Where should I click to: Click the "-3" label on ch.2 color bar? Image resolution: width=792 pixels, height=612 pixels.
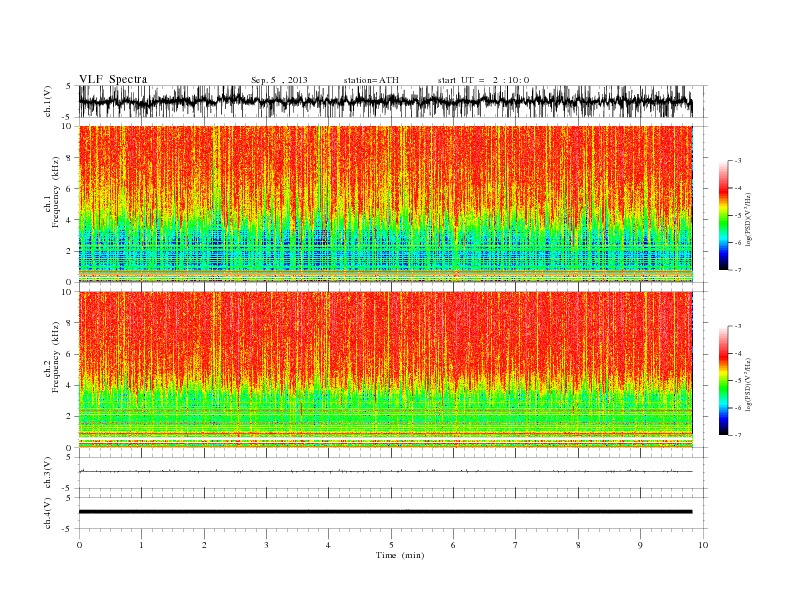tap(738, 327)
